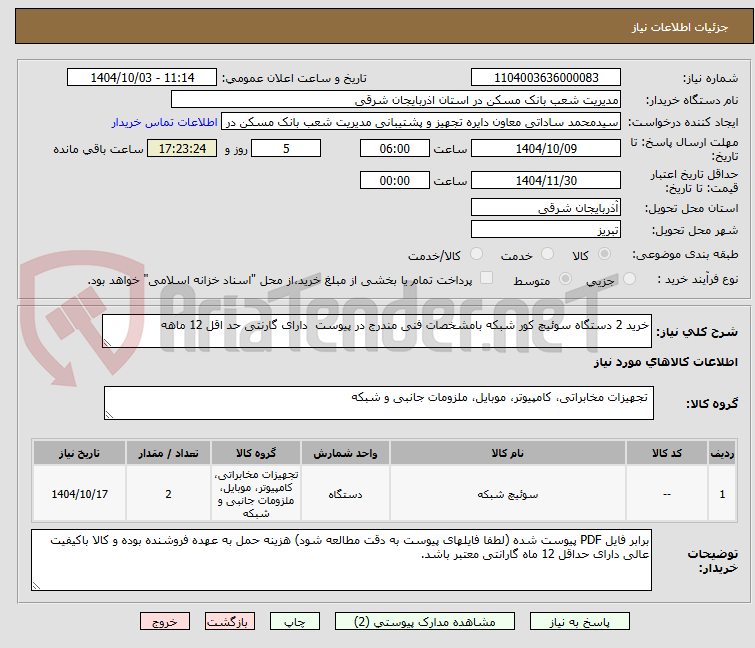
Task: Click the item code cell showing --
Action: 667,494
